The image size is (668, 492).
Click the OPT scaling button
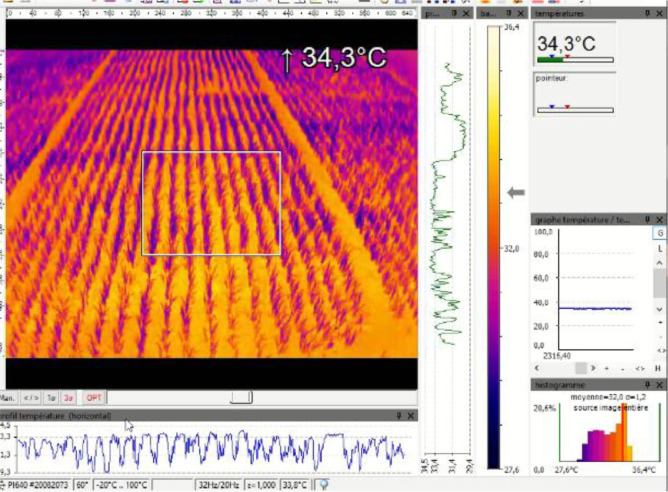tap(93, 398)
